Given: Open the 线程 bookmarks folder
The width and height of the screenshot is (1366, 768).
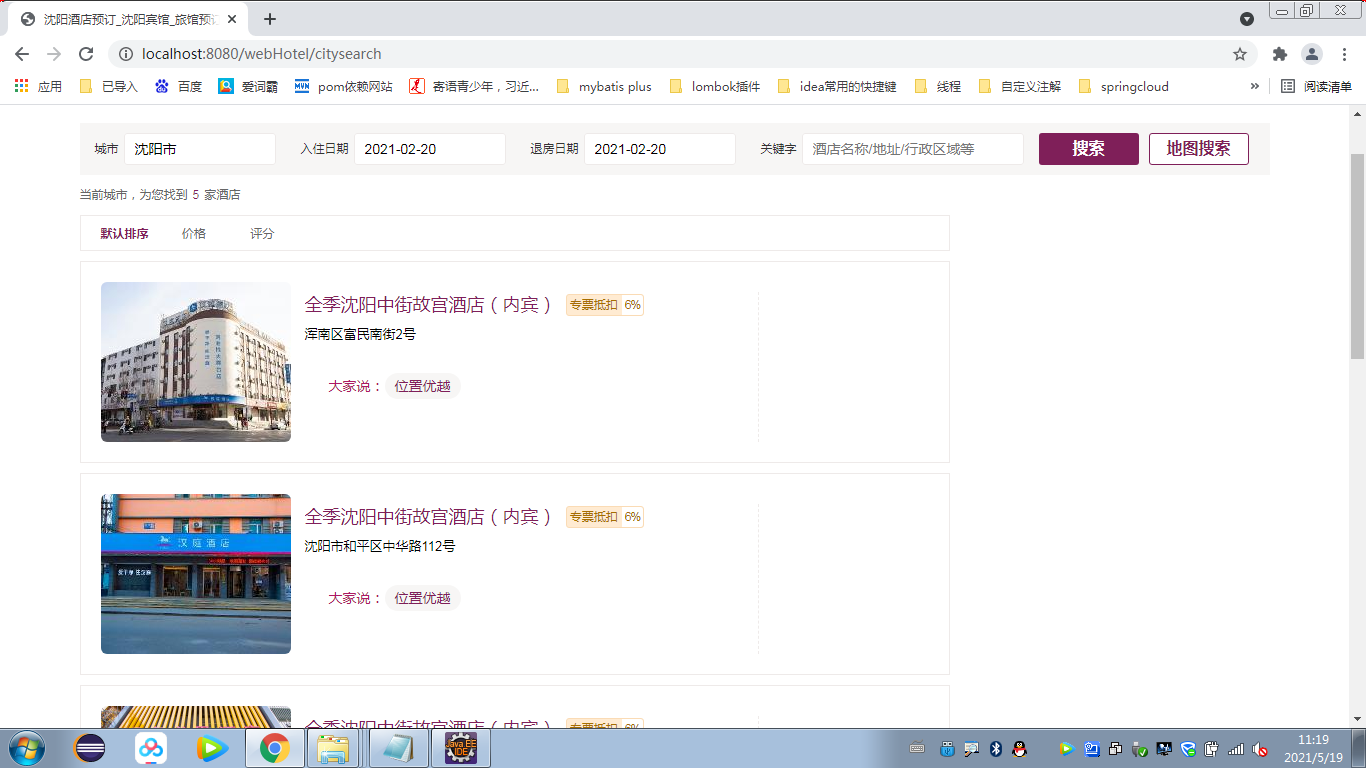Looking at the screenshot, I should 937,87.
